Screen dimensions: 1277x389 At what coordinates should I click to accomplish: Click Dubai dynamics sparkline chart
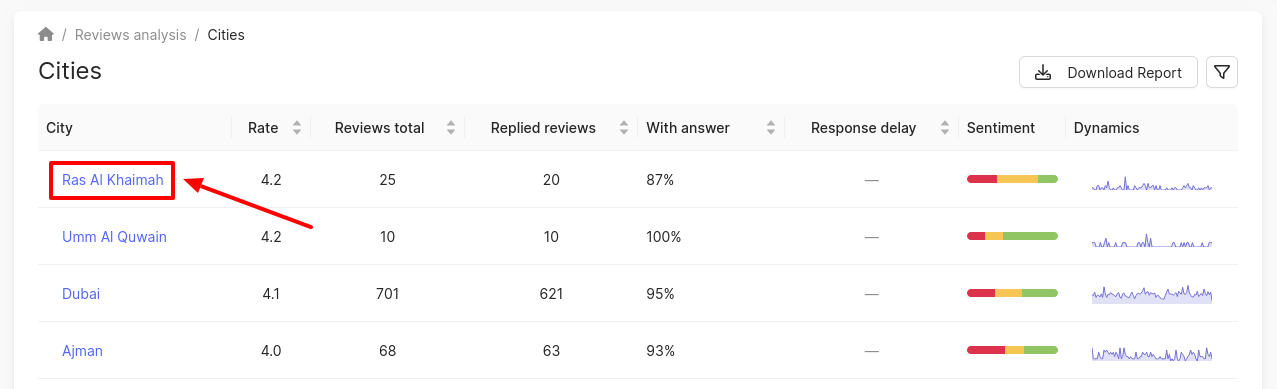(1152, 294)
